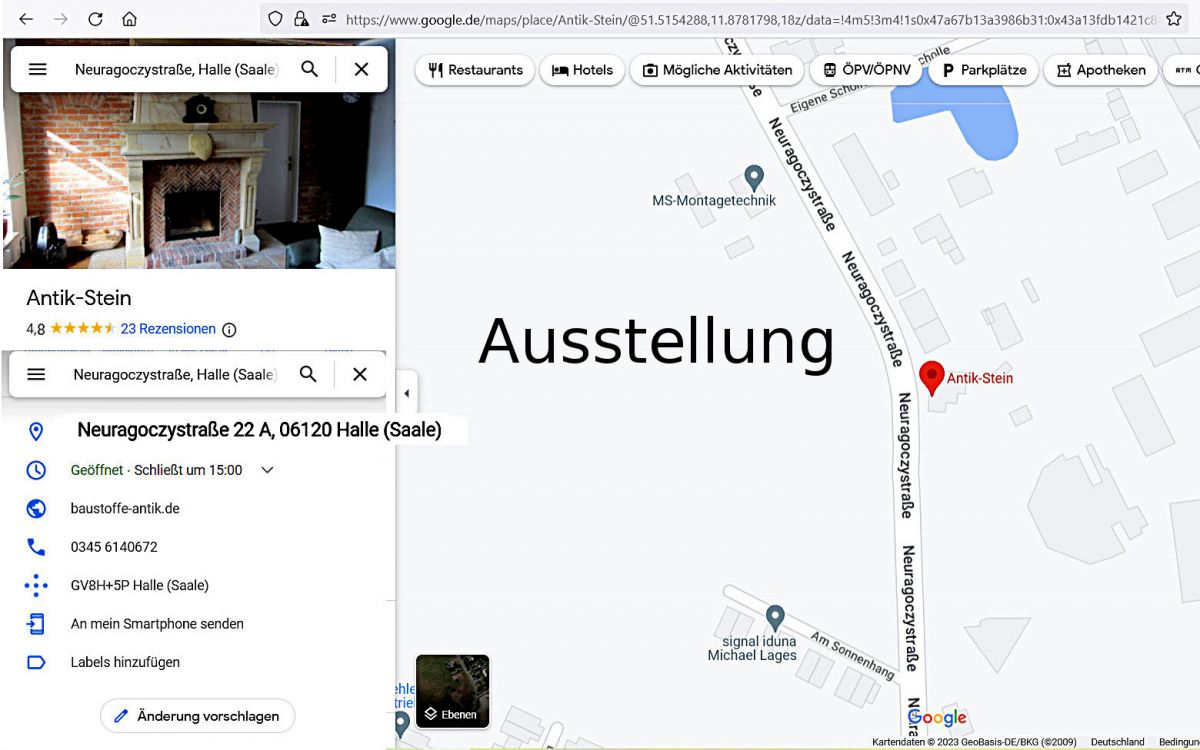The image size is (1200, 750).
Task: Open the 23 Rezensionen reviews link
Action: tap(168, 329)
